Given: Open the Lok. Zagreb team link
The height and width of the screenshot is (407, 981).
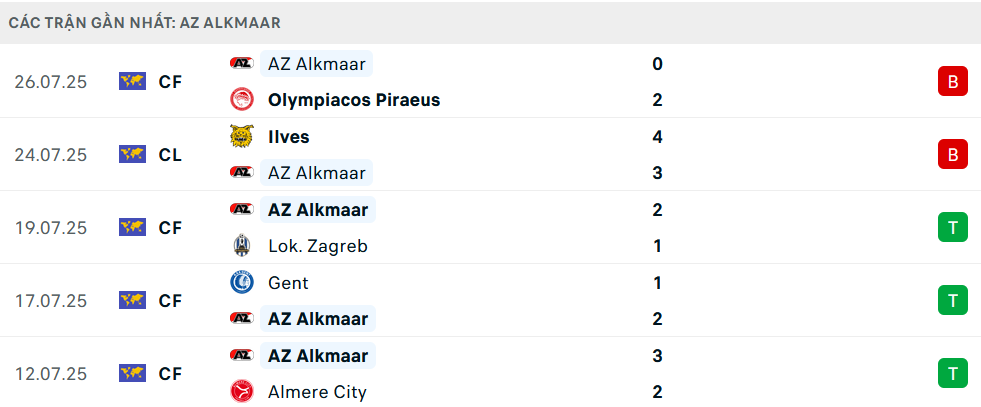Looking at the screenshot, I should [x=318, y=246].
